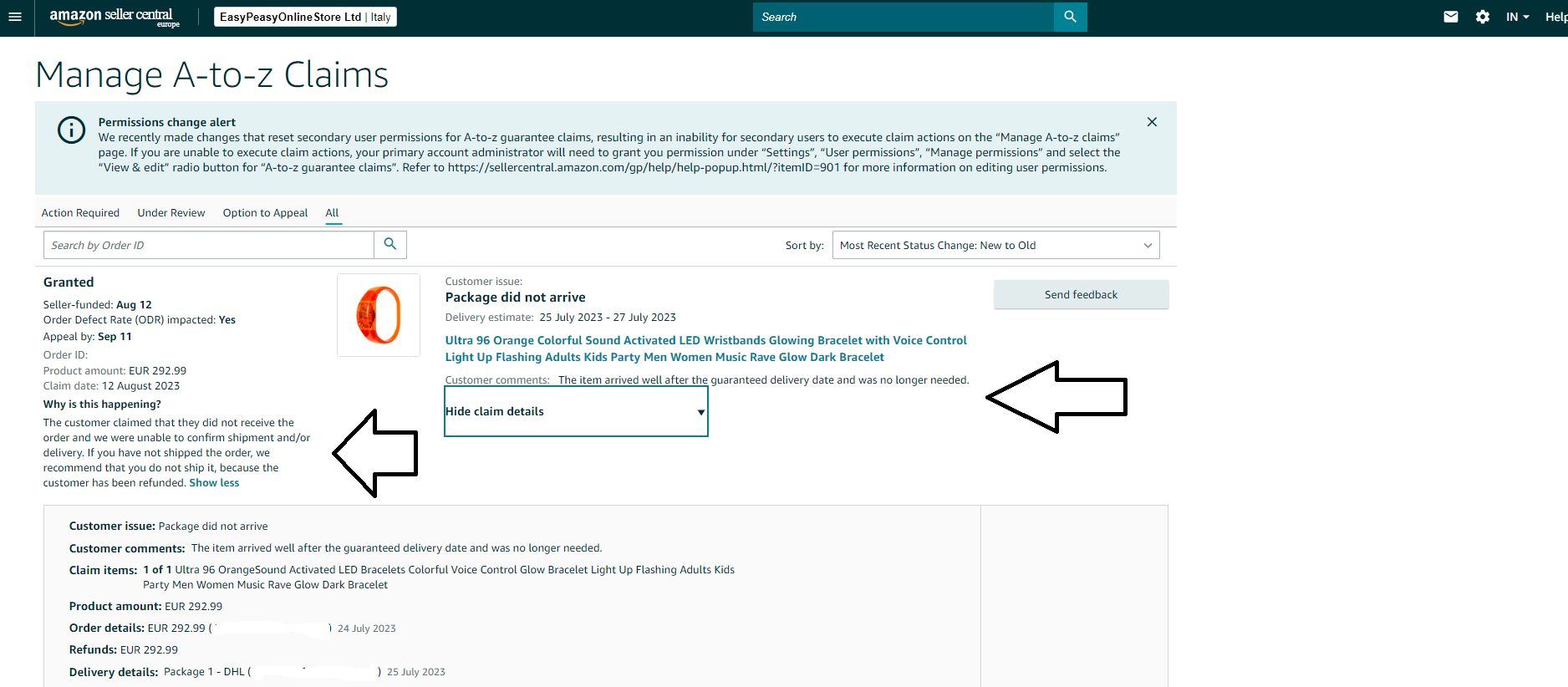
Task: Collapse the Hide claim details expander
Action: (576, 411)
